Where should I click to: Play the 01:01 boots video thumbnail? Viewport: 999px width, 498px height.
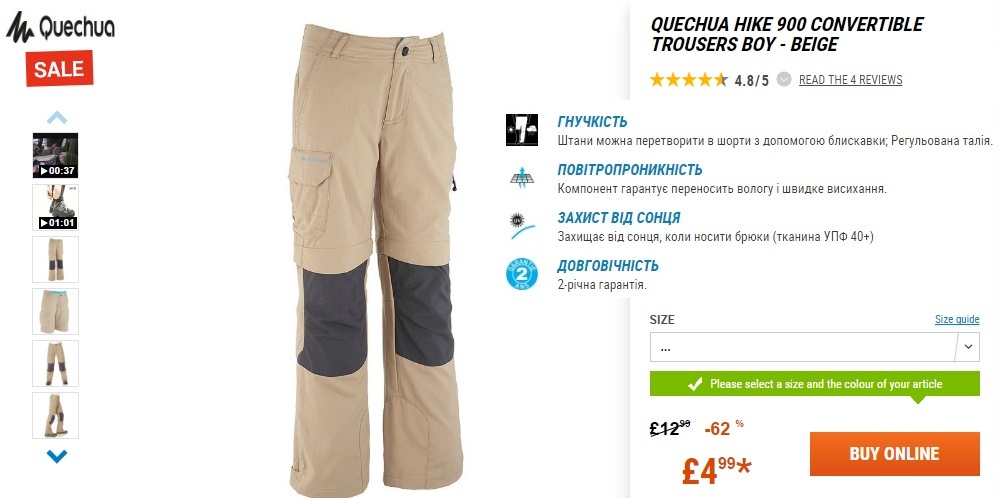coord(55,208)
